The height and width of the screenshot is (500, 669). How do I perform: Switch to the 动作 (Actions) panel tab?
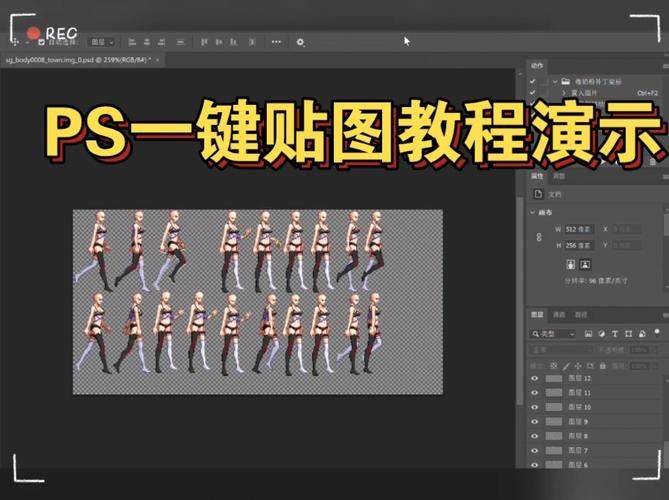pyautogui.click(x=537, y=66)
